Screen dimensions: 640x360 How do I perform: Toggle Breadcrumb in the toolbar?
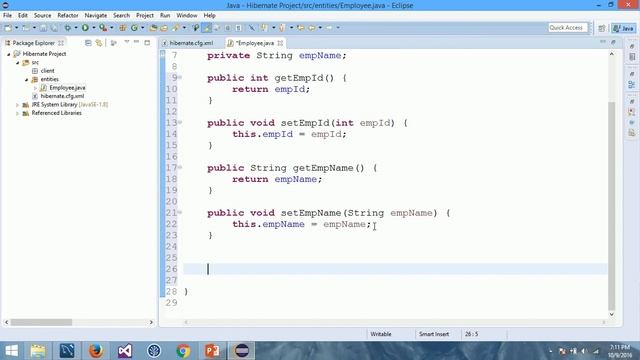[x=196, y=28]
